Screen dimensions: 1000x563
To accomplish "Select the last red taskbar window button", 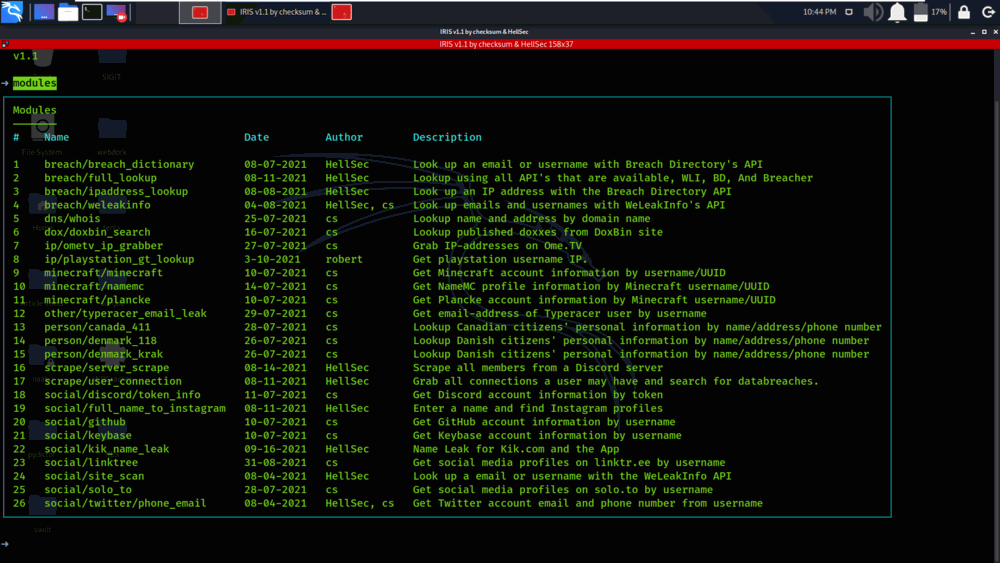I will coord(341,12).
